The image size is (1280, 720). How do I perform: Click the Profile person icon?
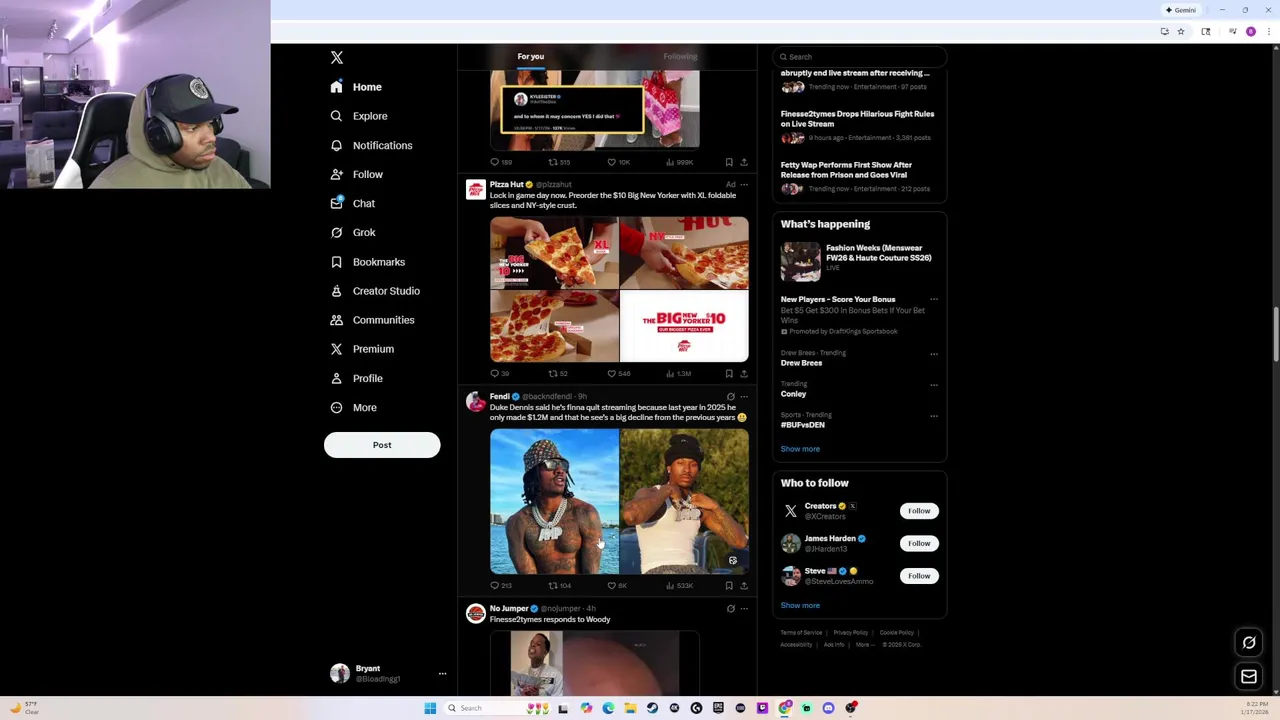point(337,378)
